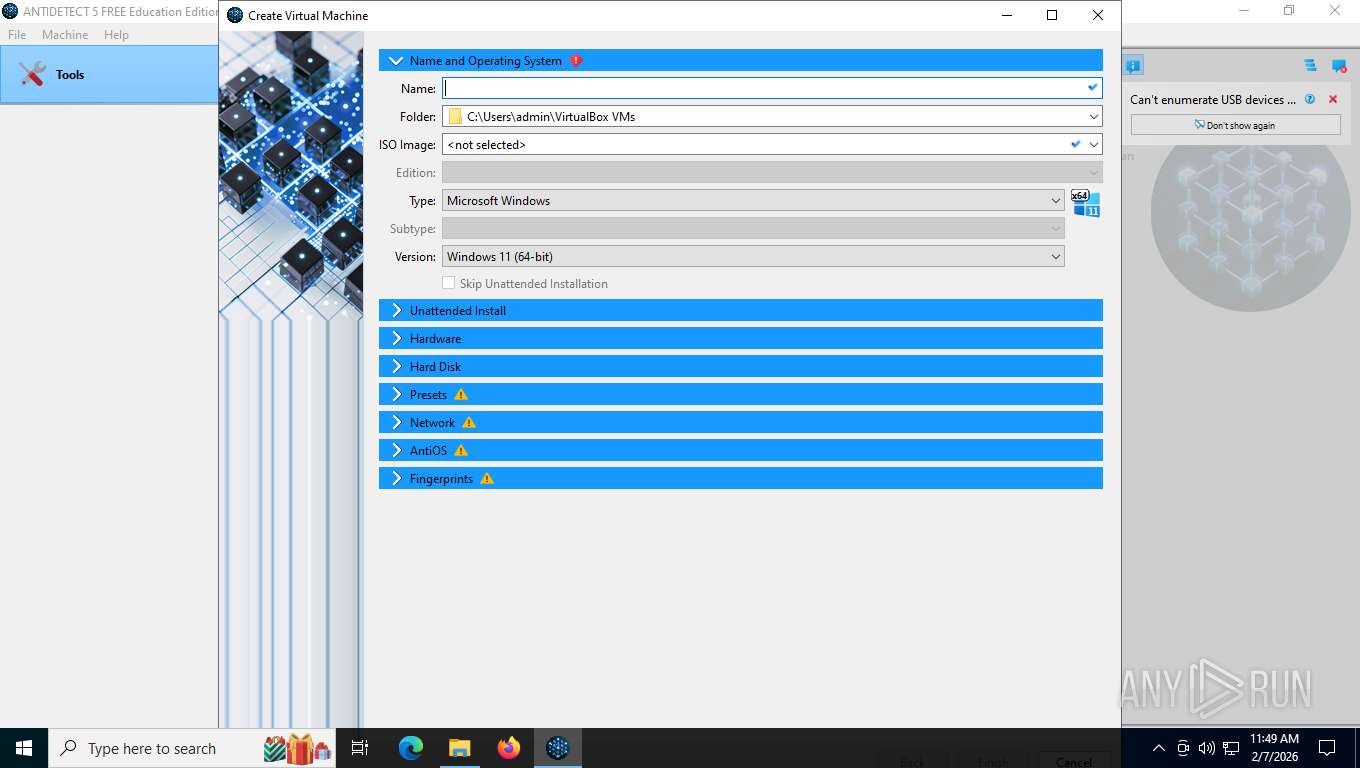The width and height of the screenshot is (1360, 768).
Task: Click the blue info notification icon in the main window
Action: [1132, 66]
